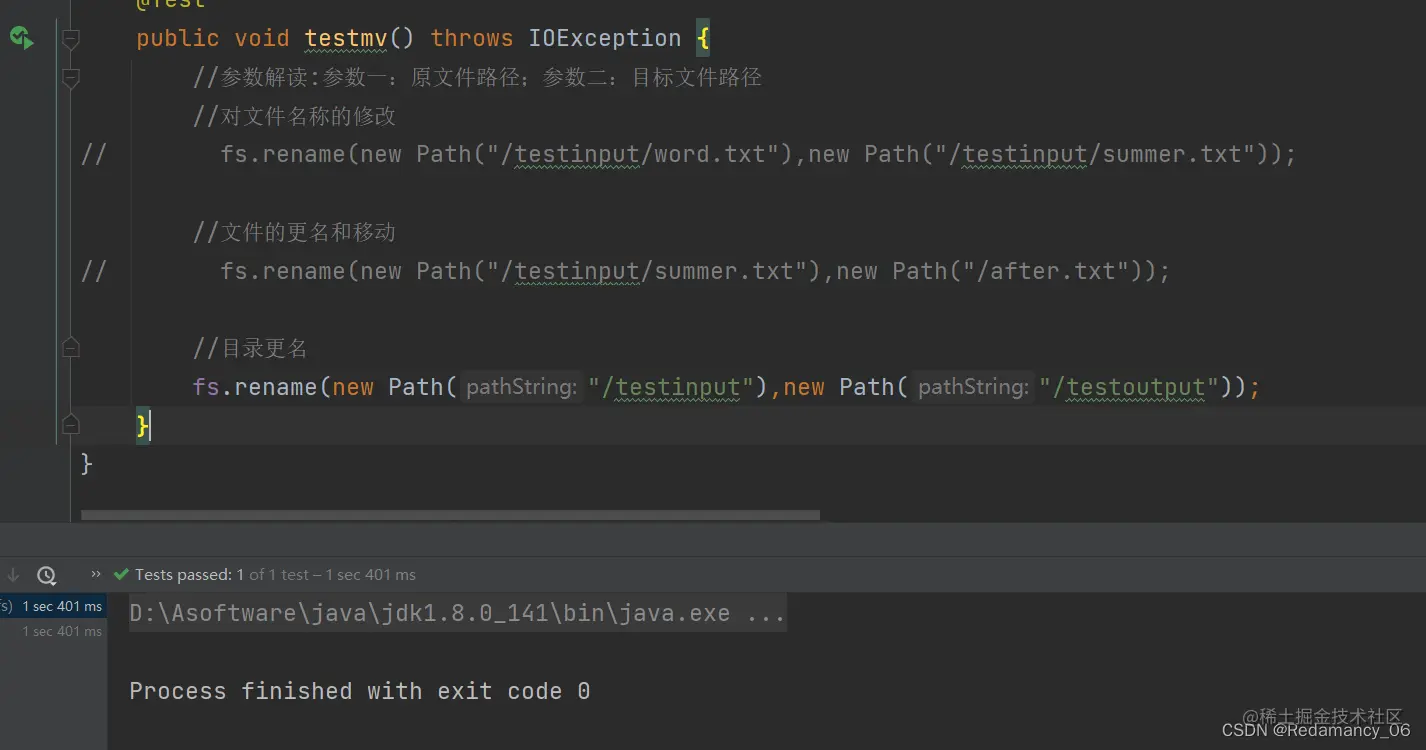
Task: Click the "/testinput" string in active rename
Action: click(x=670, y=387)
